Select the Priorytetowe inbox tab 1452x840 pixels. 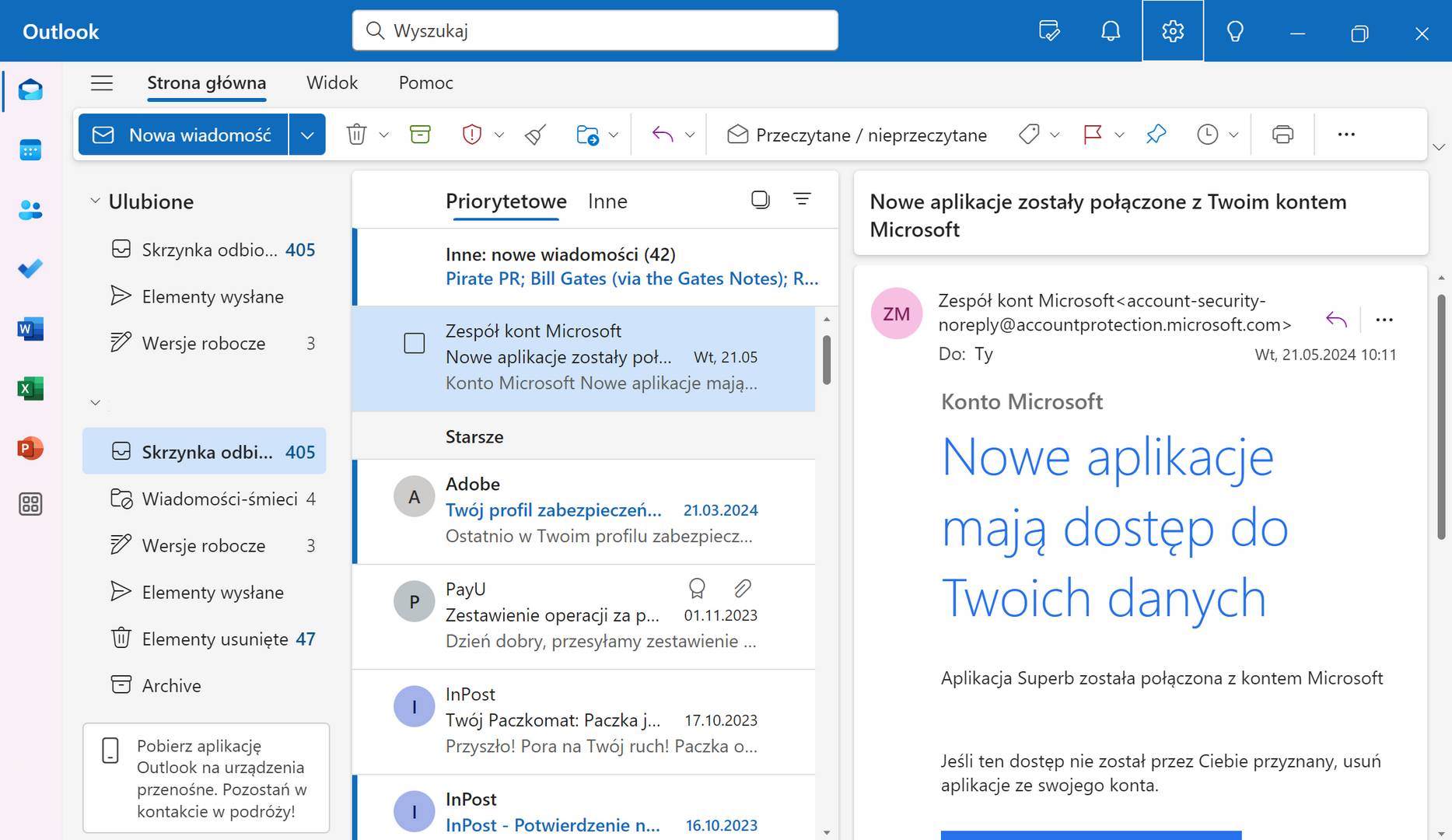click(x=506, y=201)
